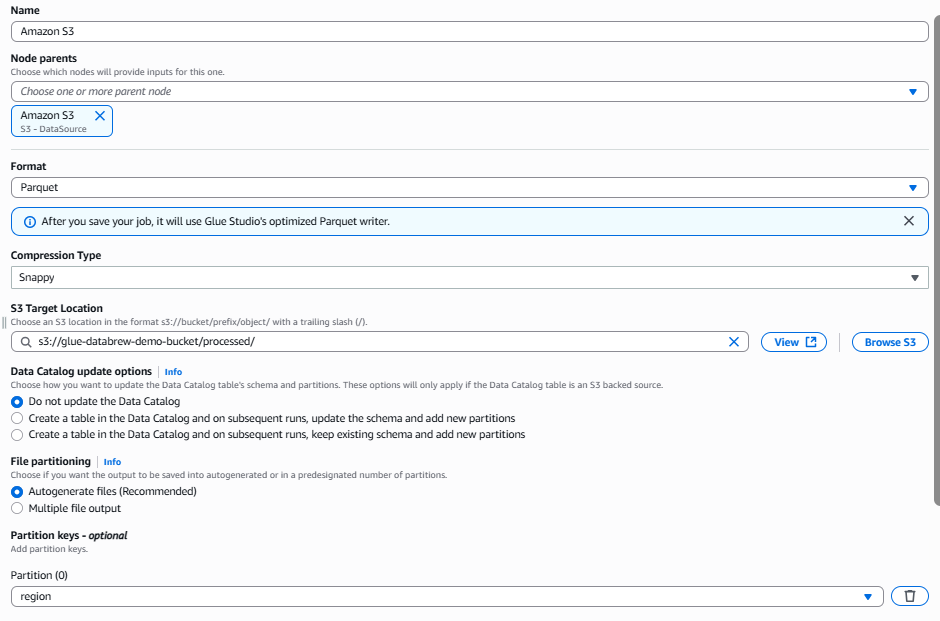Choose Multiple file output option

coord(17,509)
